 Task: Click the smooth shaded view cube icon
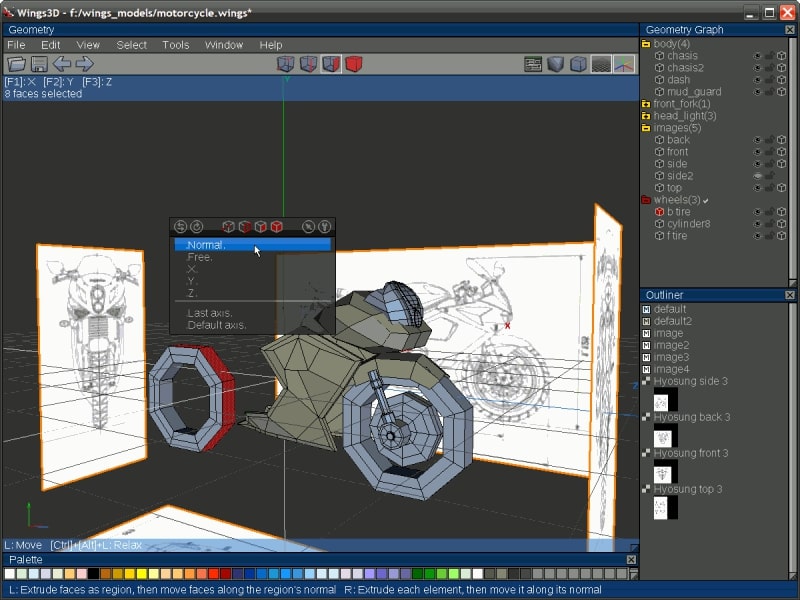coord(554,64)
